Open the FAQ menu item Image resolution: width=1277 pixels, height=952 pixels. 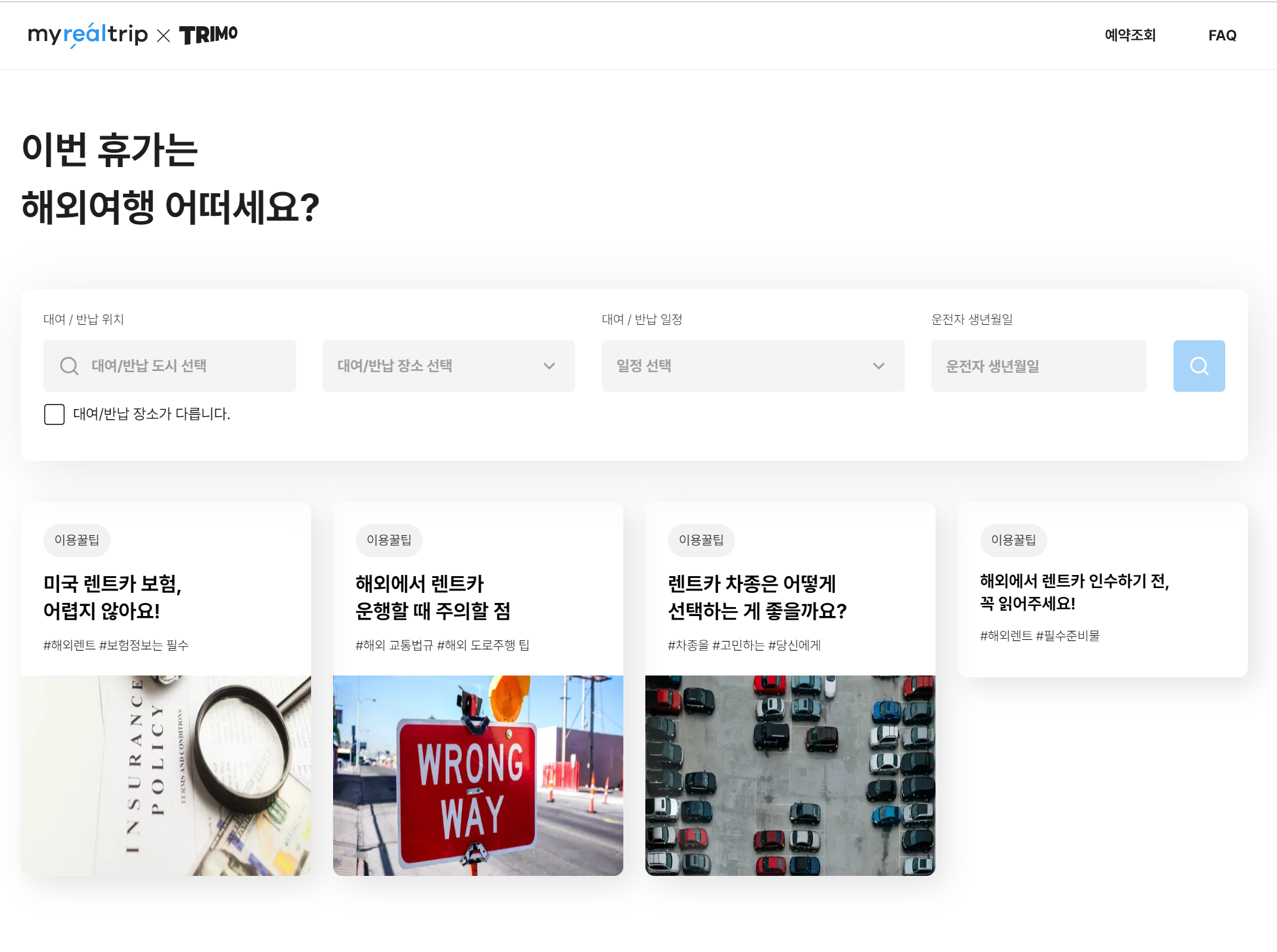point(1222,36)
